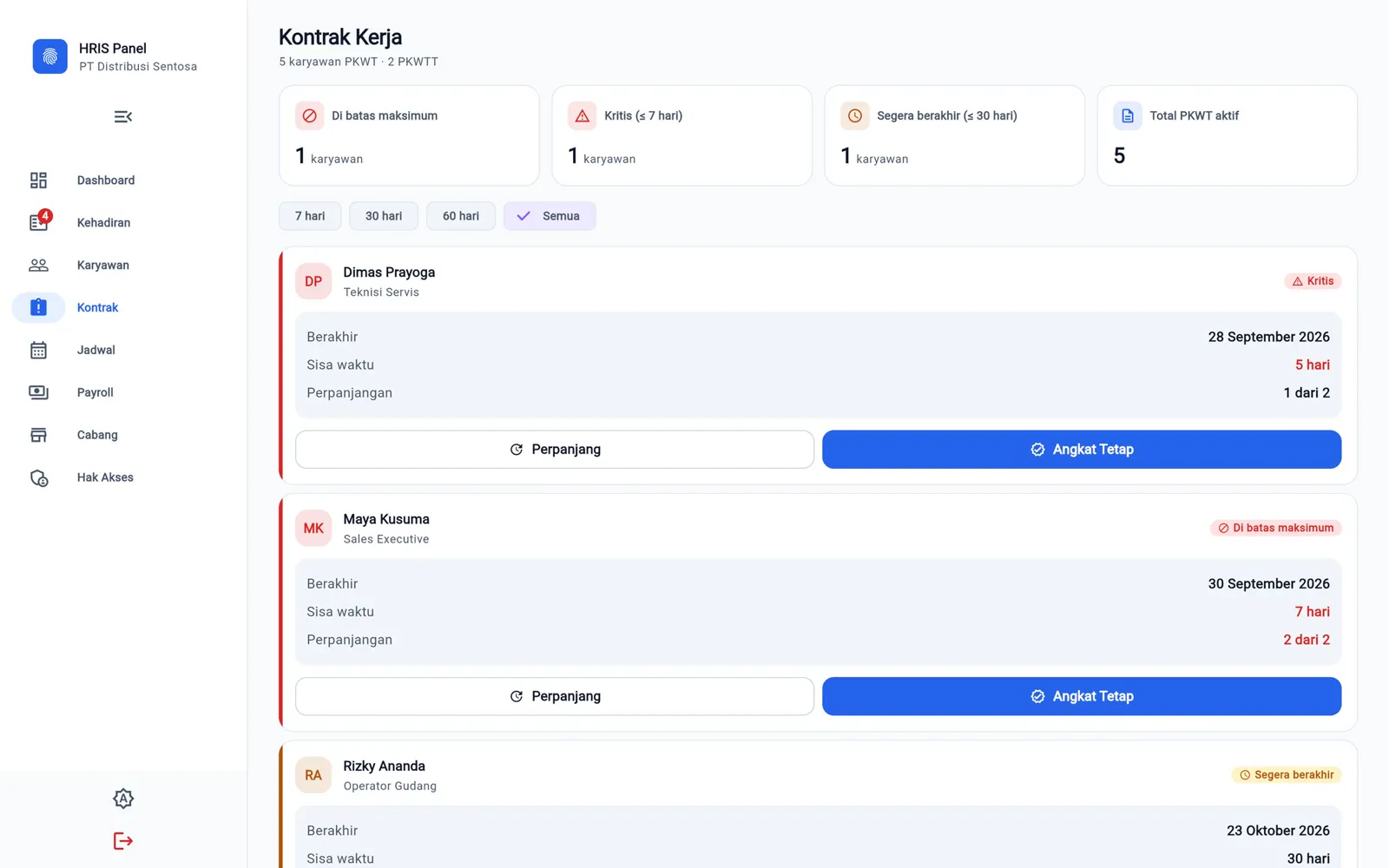
Task: Filter contracts by 60 hari
Action: [461, 216]
